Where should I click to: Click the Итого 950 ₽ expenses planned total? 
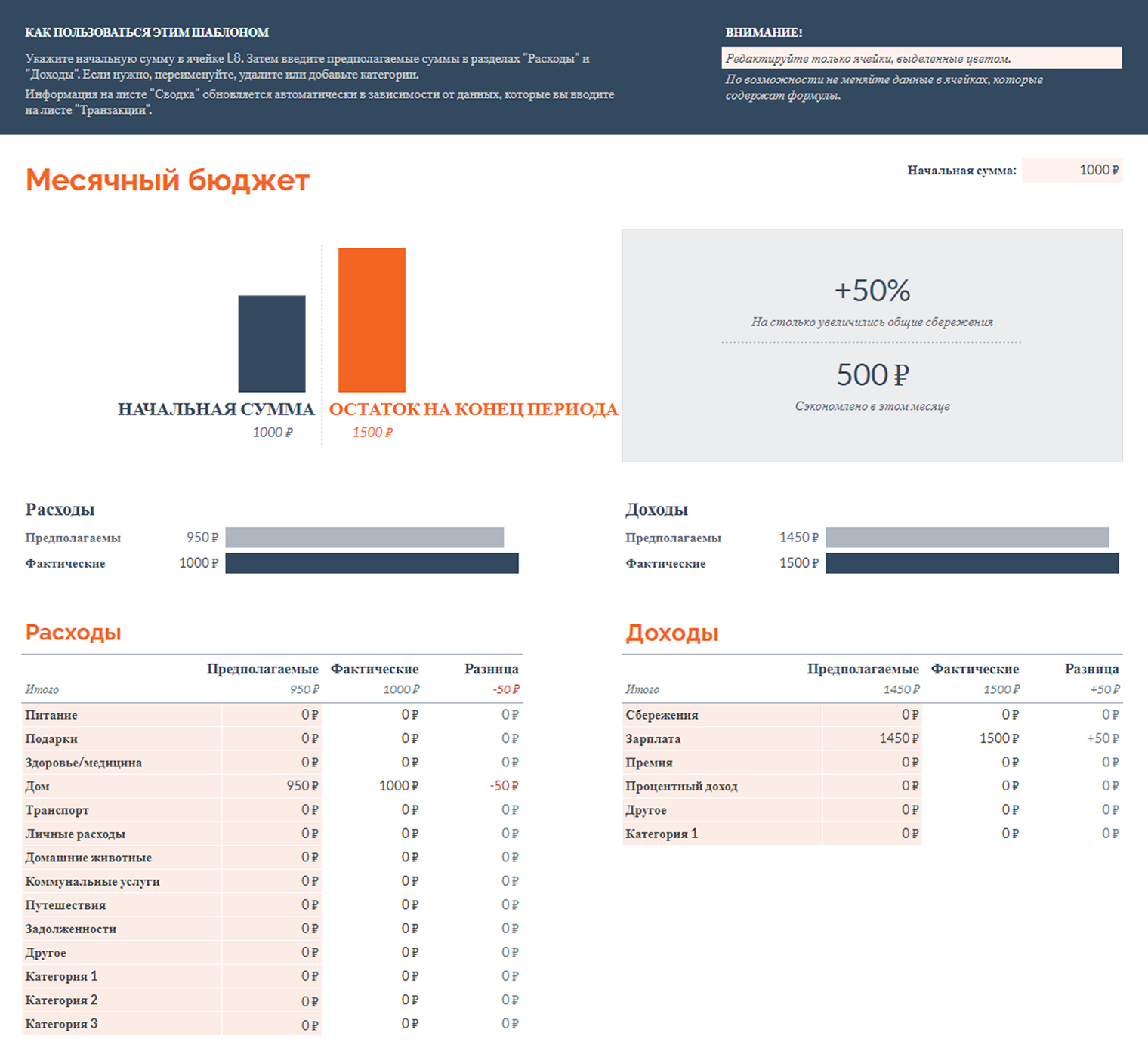click(304, 689)
